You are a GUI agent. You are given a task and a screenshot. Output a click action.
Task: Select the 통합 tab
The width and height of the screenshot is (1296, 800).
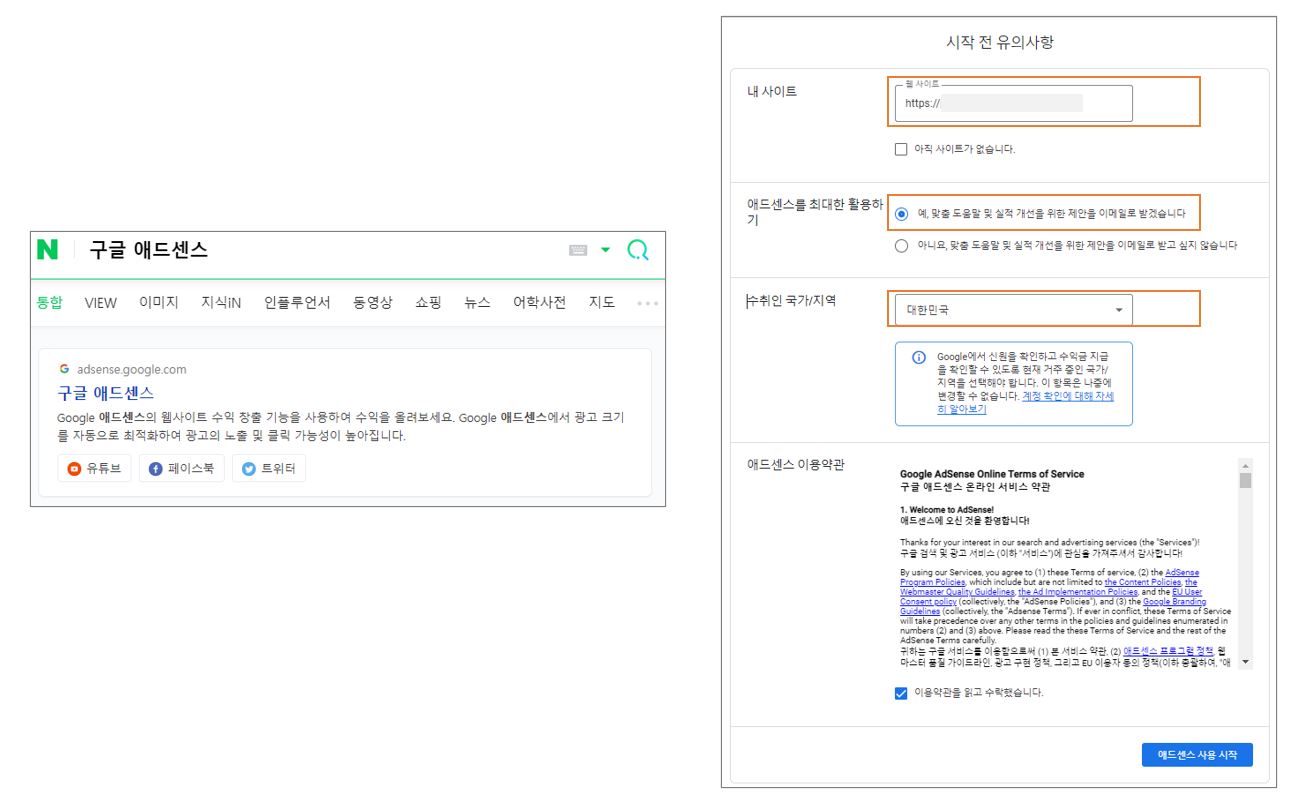pos(49,302)
